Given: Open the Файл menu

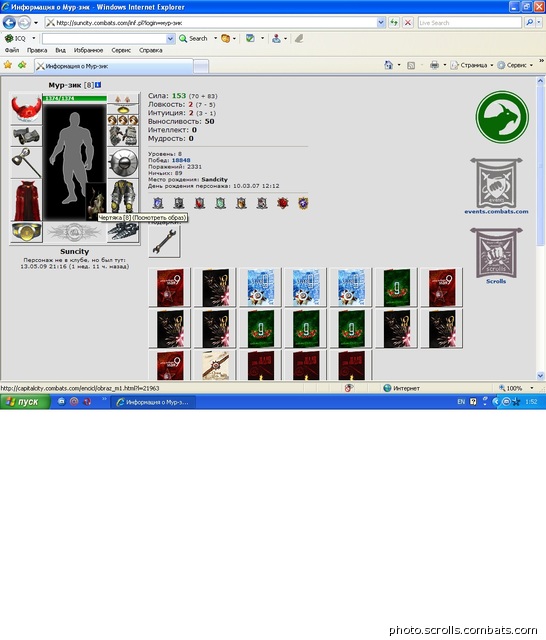Looking at the screenshot, I should (x=12, y=50).
